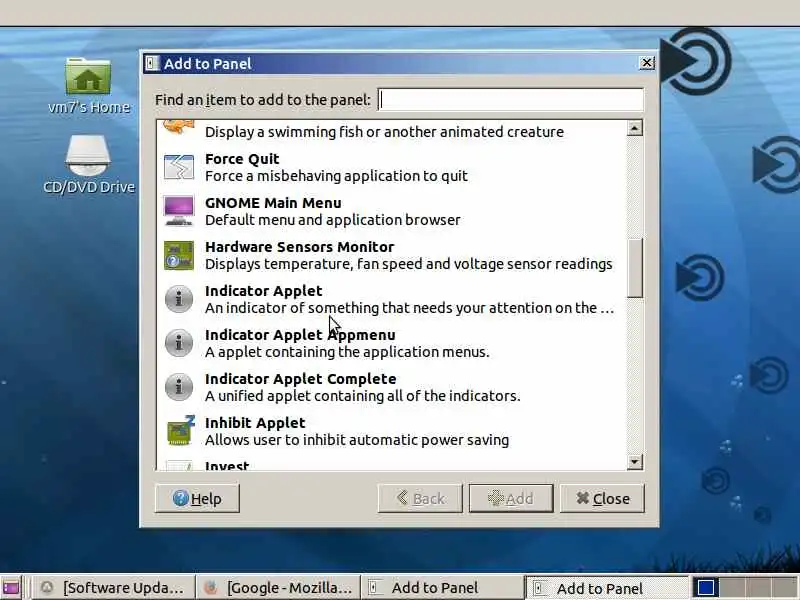Choose the Force Quit list entry title
800x600 pixels.
click(x=242, y=159)
